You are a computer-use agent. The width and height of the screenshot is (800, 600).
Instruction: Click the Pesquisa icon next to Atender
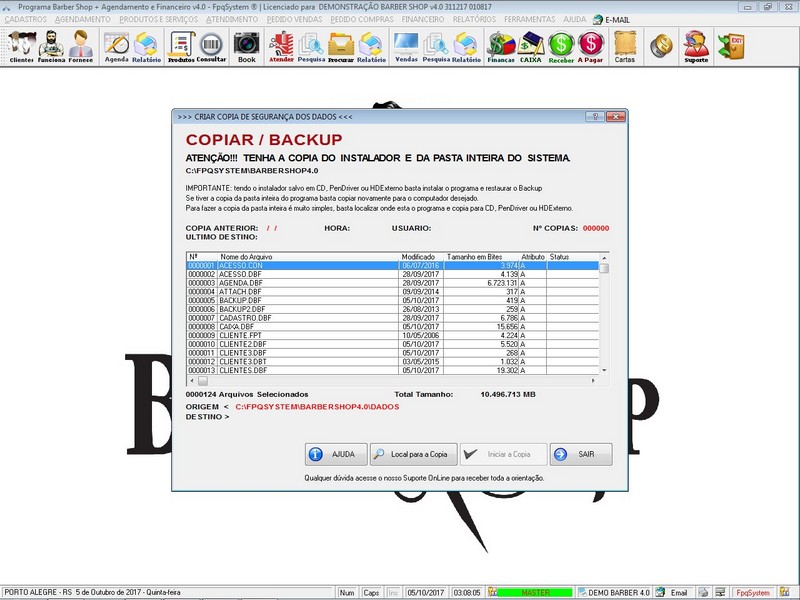pyautogui.click(x=311, y=46)
